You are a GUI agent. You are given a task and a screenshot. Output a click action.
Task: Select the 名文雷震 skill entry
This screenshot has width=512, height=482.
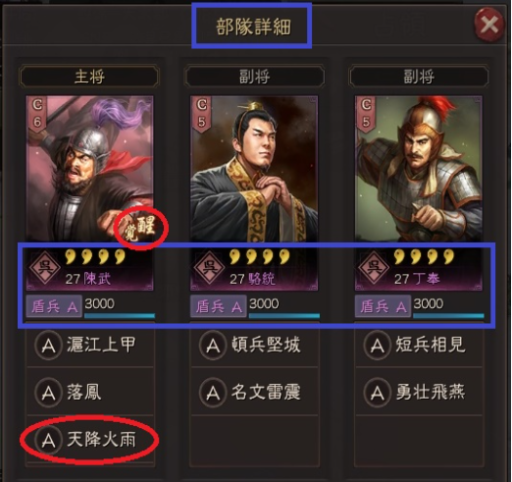(x=254, y=392)
